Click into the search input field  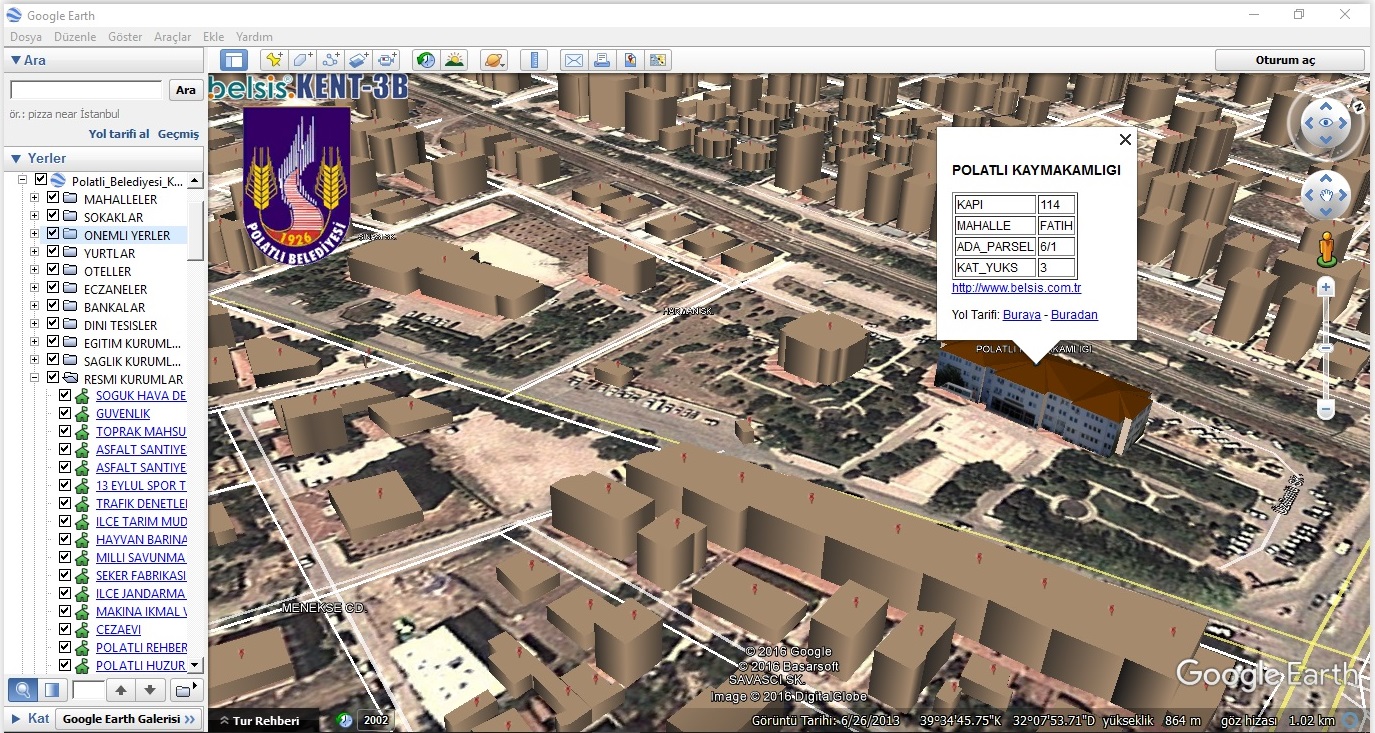point(86,90)
